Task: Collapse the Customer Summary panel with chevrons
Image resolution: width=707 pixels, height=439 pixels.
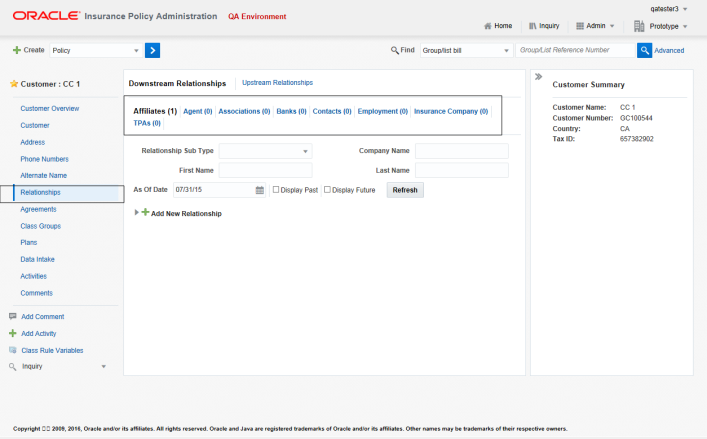Action: coord(538,77)
